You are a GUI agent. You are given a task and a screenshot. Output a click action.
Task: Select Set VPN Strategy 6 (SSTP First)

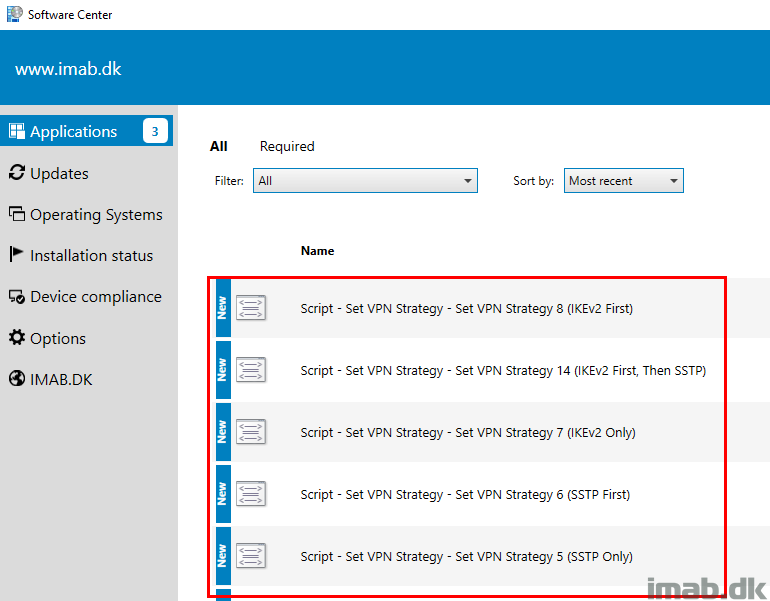click(465, 494)
